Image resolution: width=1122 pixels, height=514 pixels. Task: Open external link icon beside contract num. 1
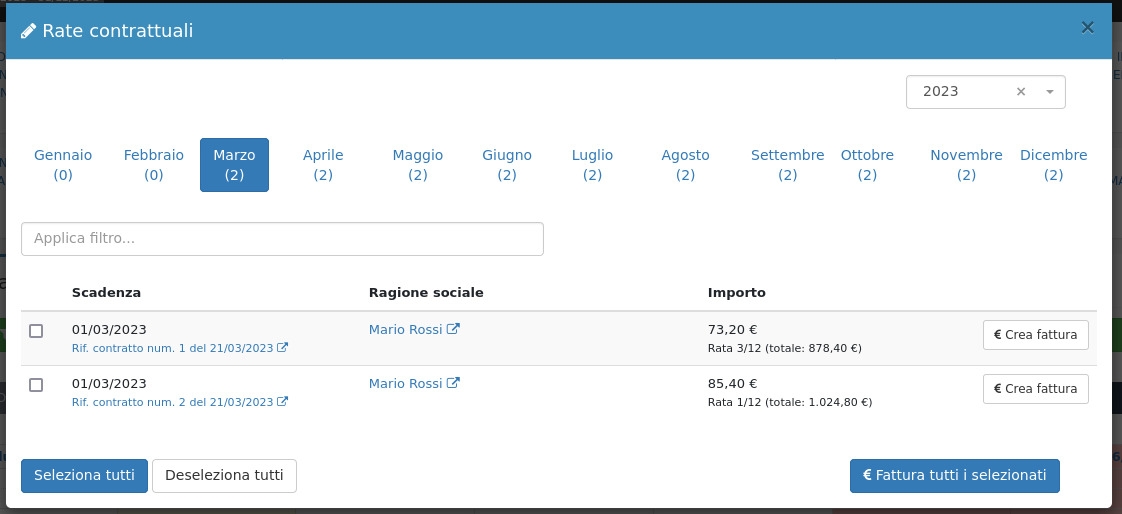coord(282,348)
